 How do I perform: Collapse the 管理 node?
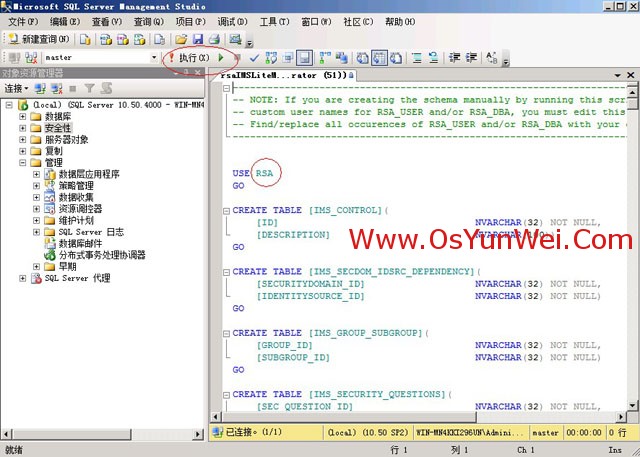(22, 162)
